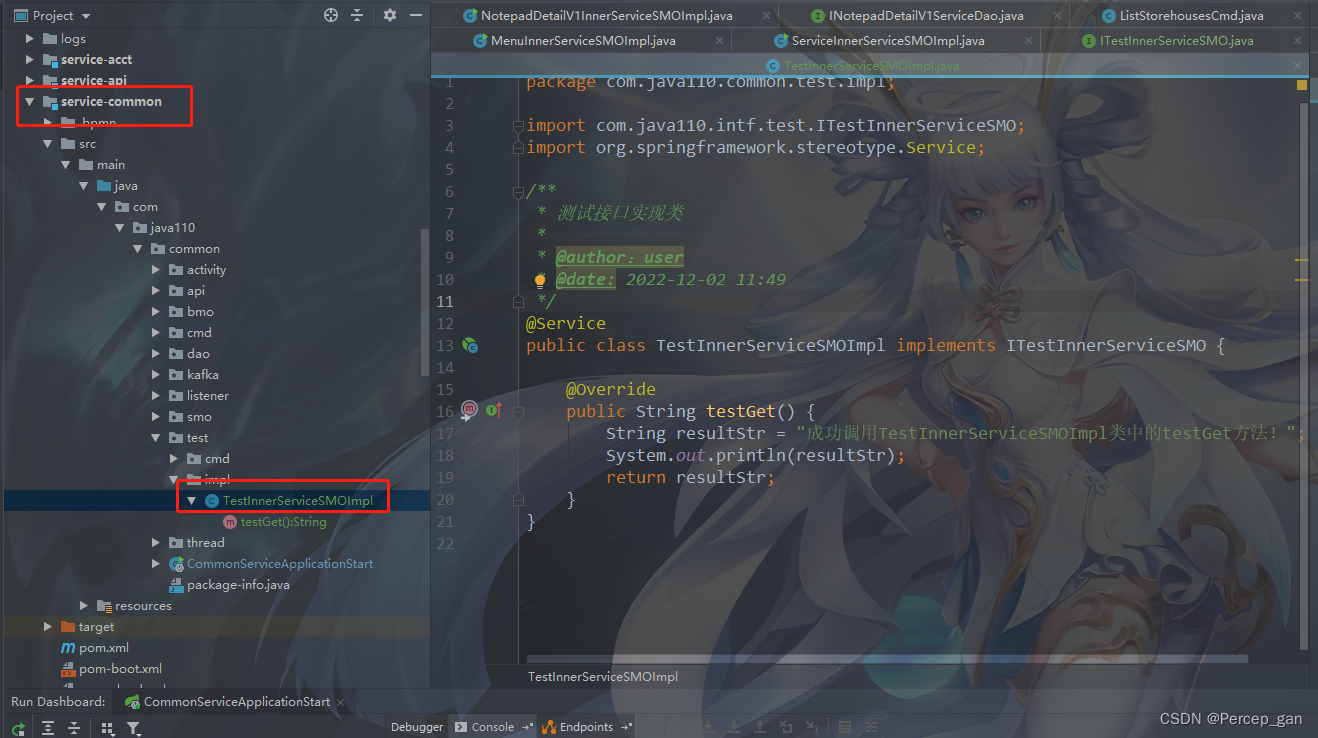Open the Debugger tab
Viewport: 1318px width, 738px height.
[x=417, y=727]
